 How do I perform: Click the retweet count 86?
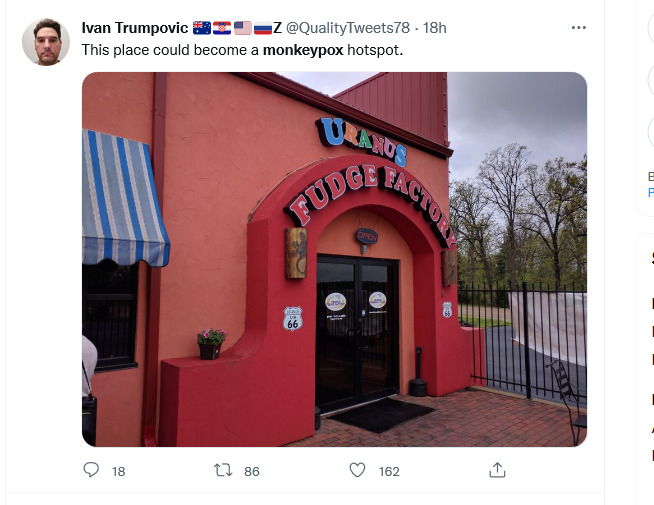[252, 471]
